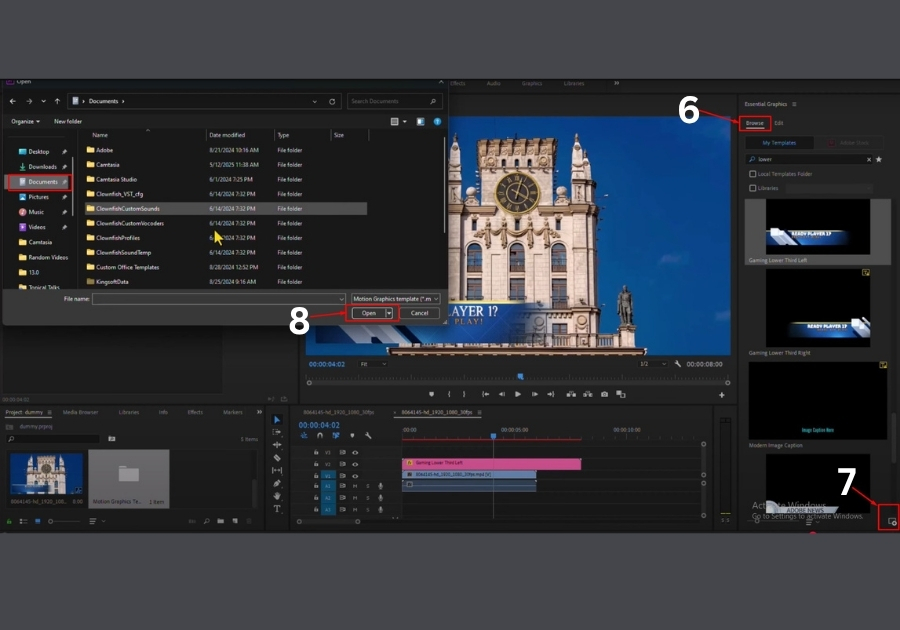Select the Pen tool
This screenshot has width=900, height=630.
[277, 483]
